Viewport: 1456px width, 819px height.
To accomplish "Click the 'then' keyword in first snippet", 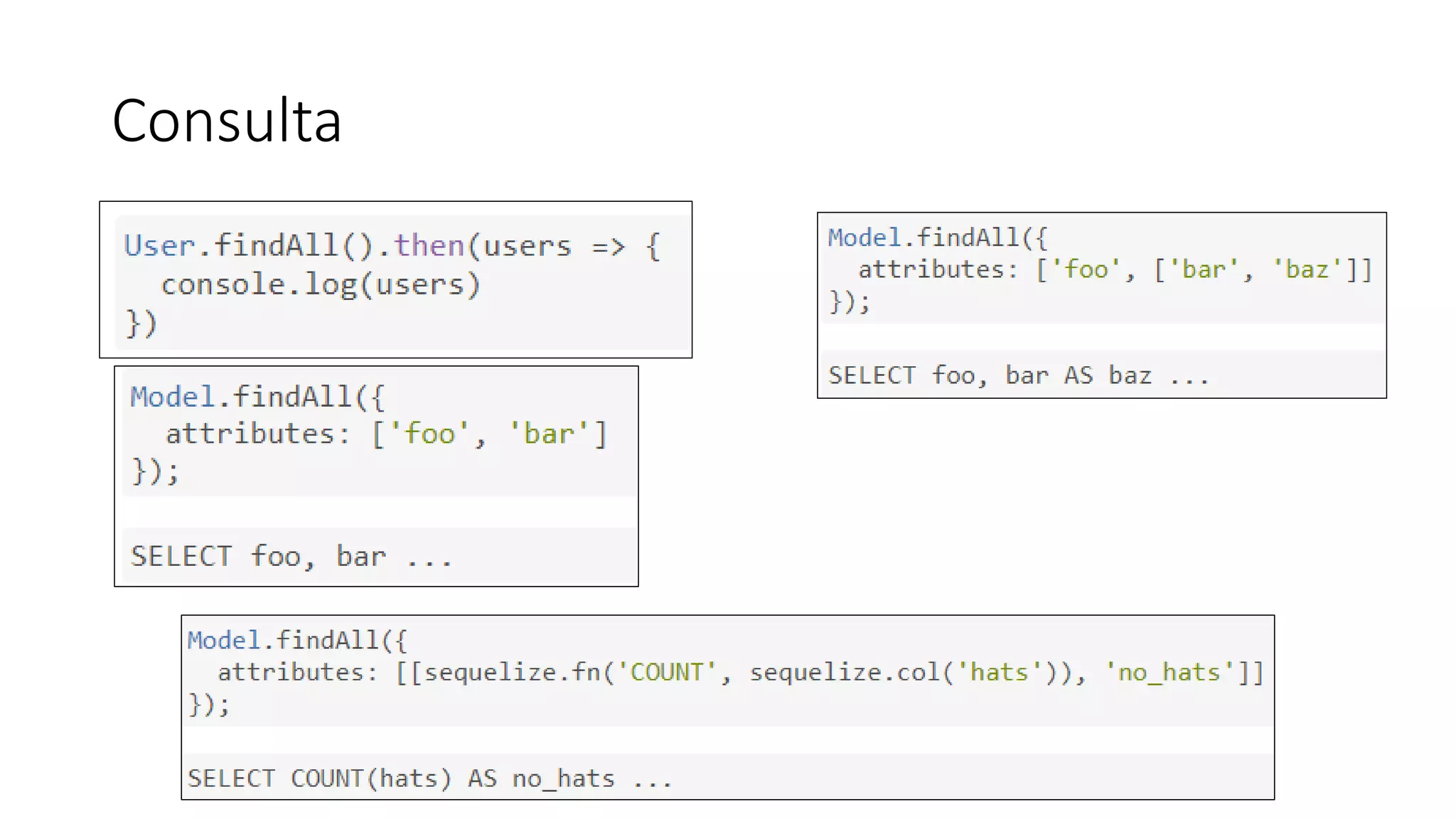I will pos(429,246).
